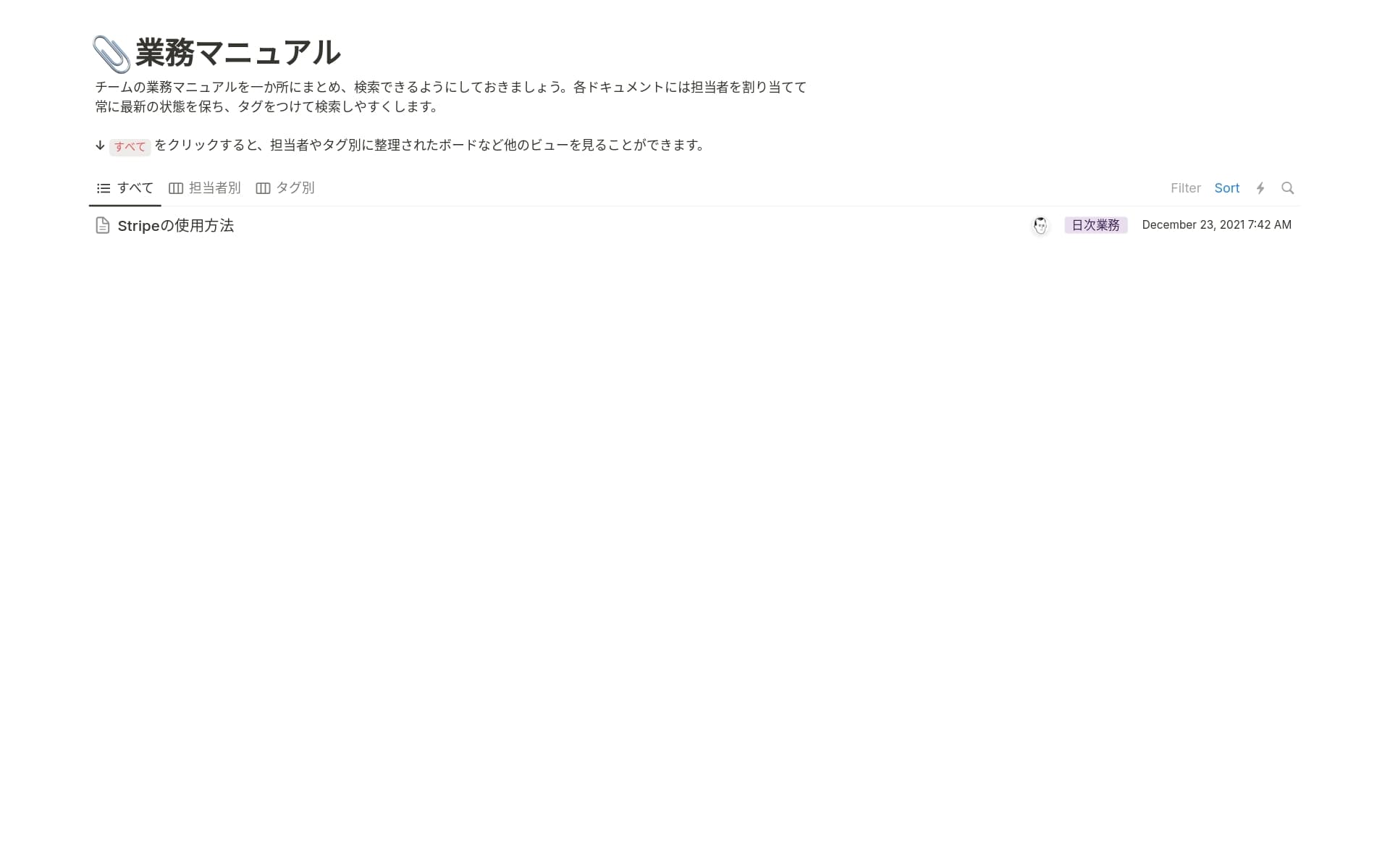Viewport: 1390px width, 868px height.
Task: Click the assignee avatar on the Stripe row
Action: point(1040,226)
